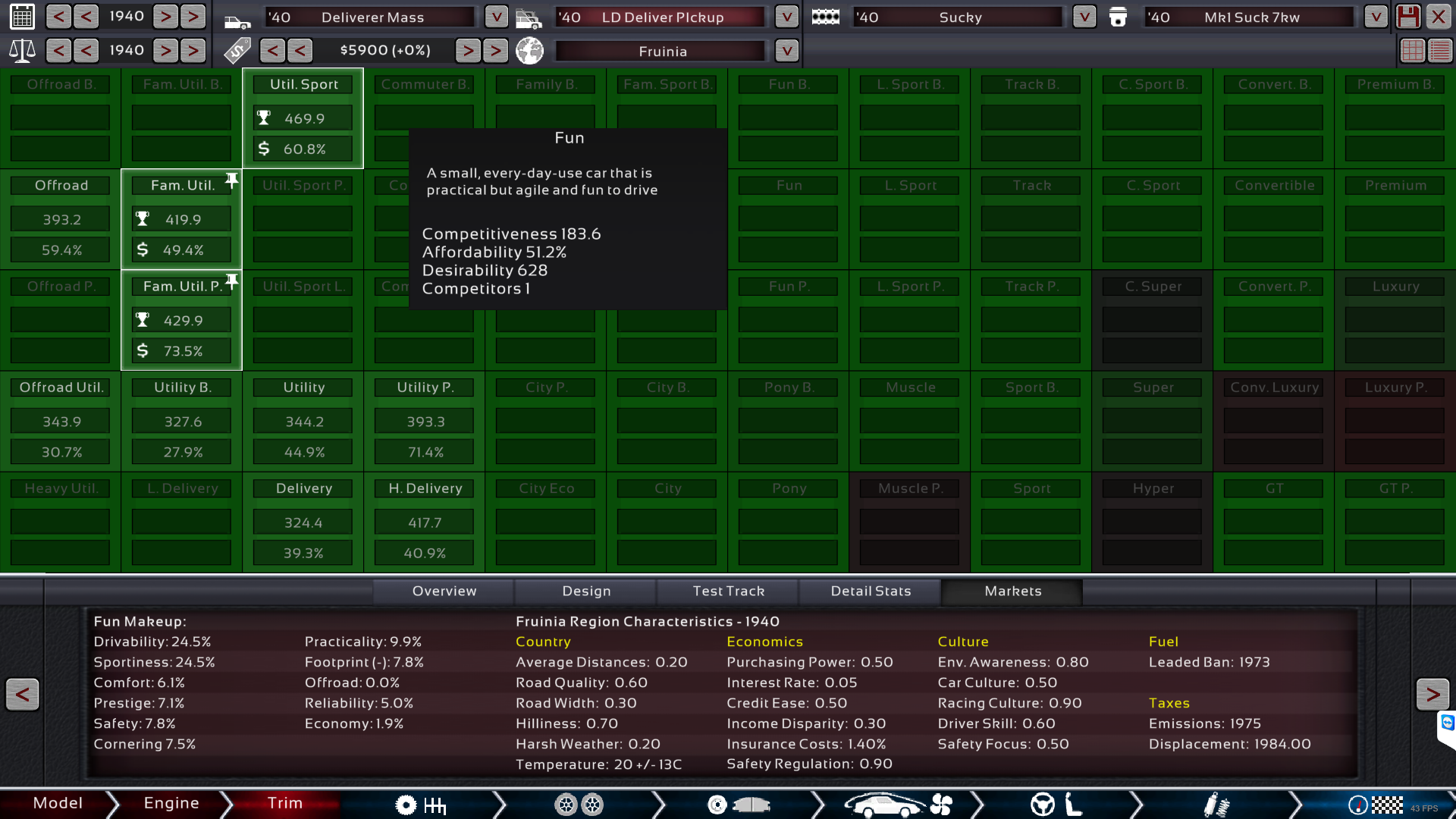Click the Fruinia region field
The image size is (1456, 819).
tap(662, 51)
